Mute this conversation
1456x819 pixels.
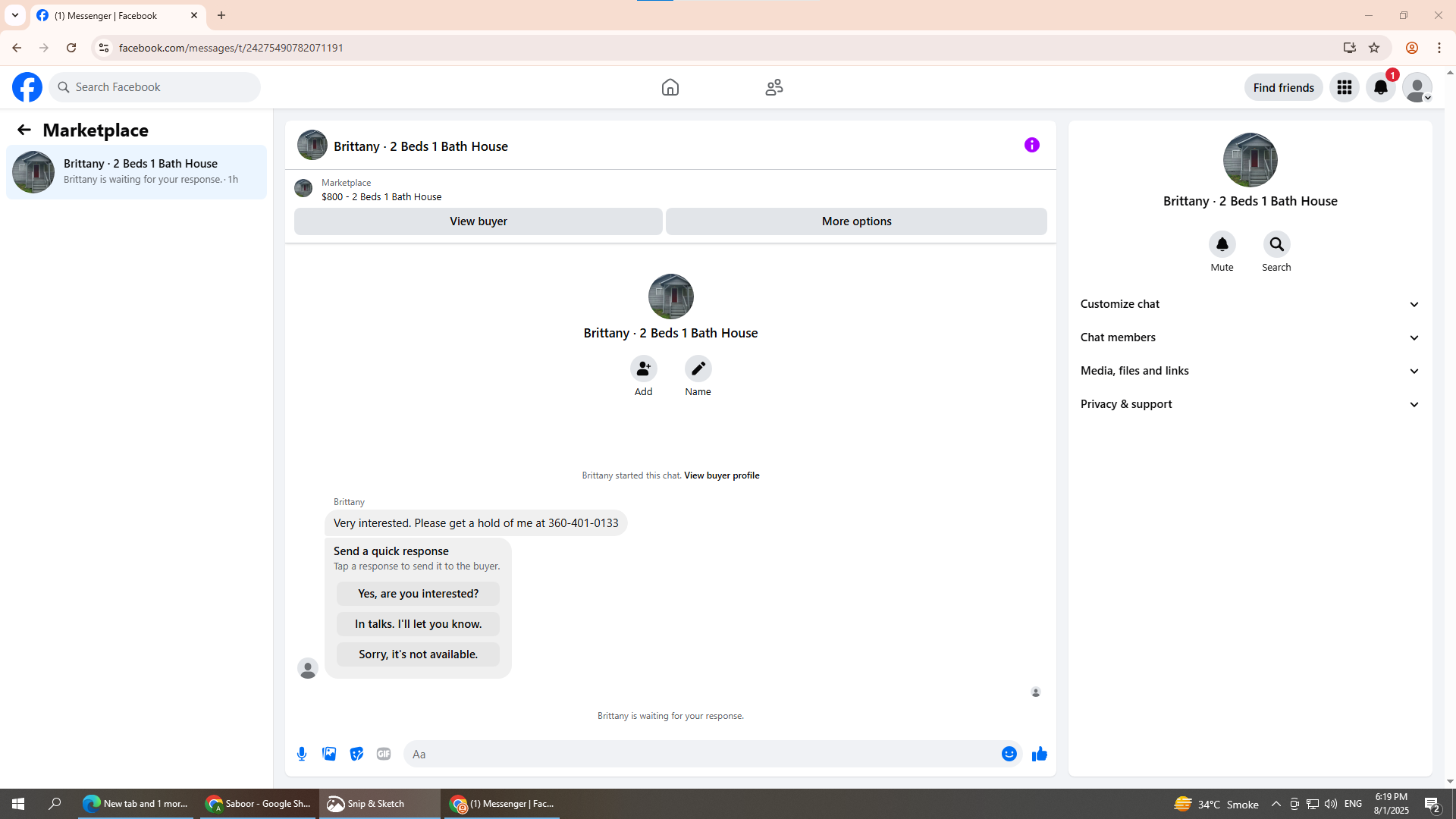(x=1222, y=244)
